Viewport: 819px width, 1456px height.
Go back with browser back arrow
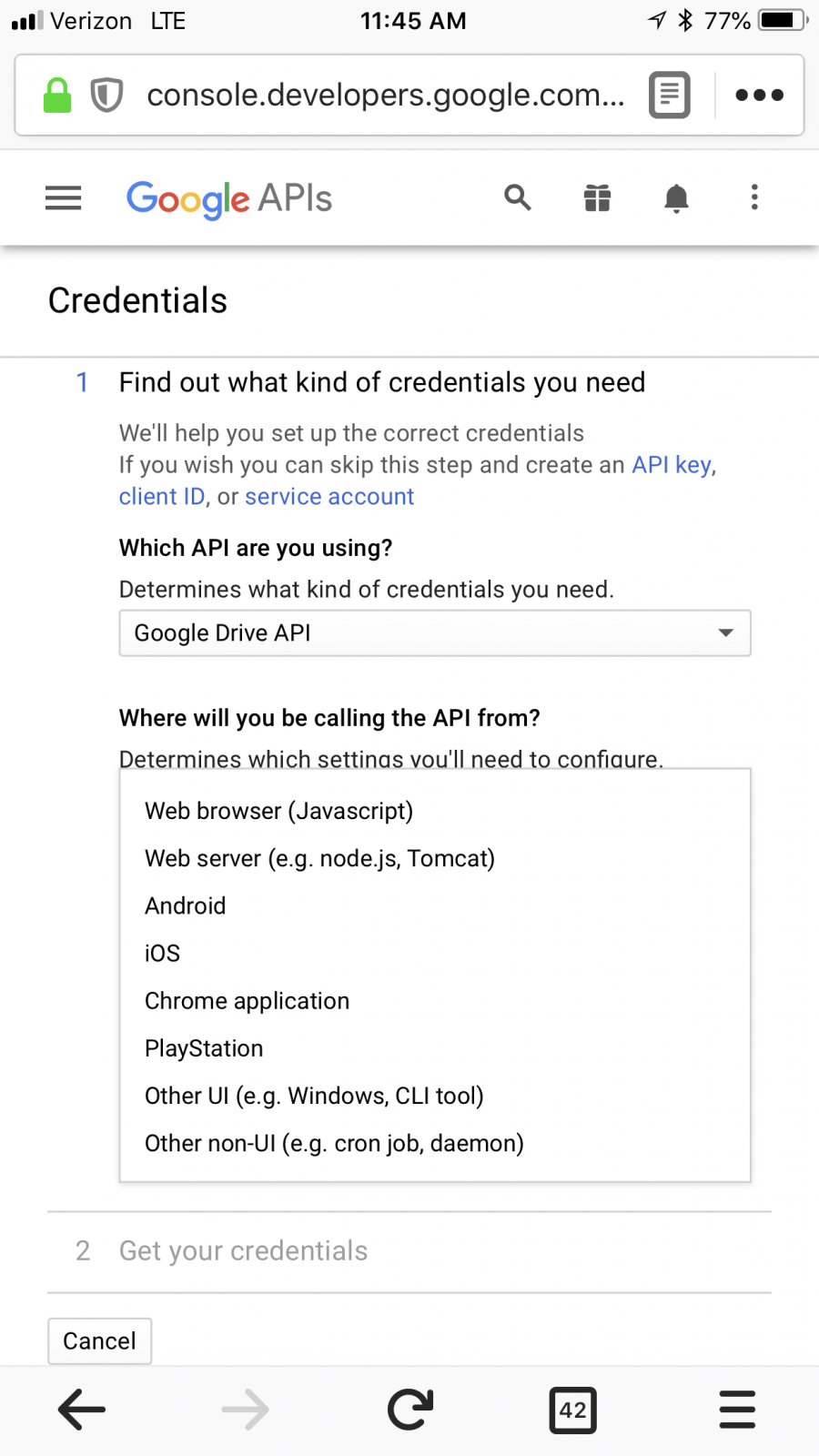[82, 1410]
